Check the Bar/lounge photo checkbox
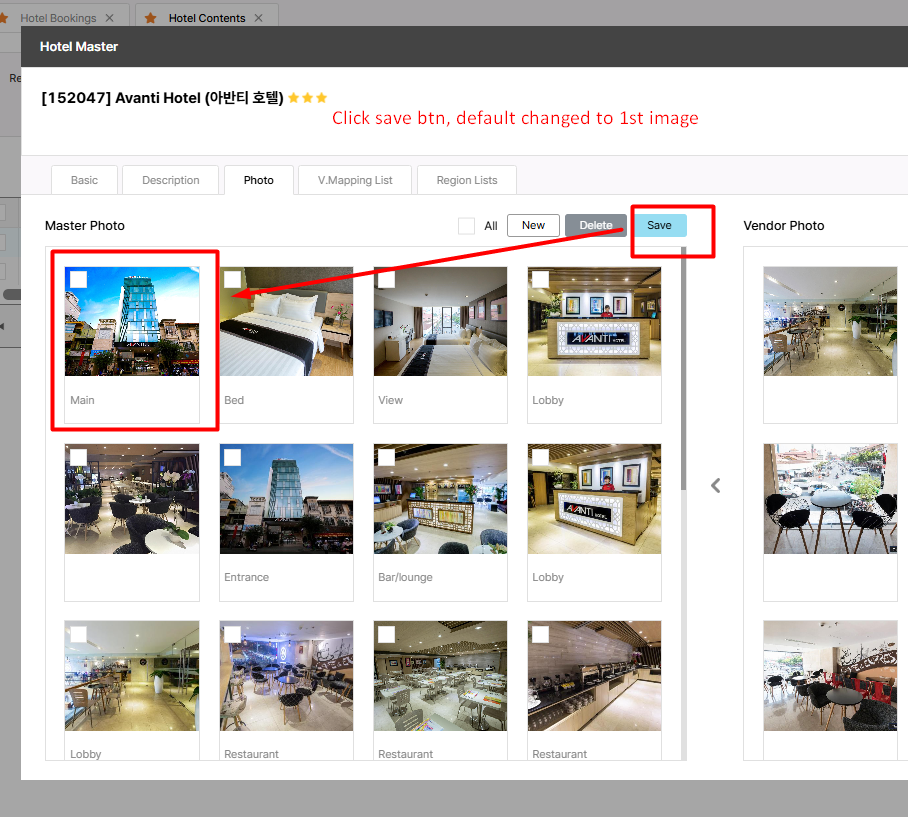Screen dimensions: 908x817 pyautogui.click(x=386, y=457)
